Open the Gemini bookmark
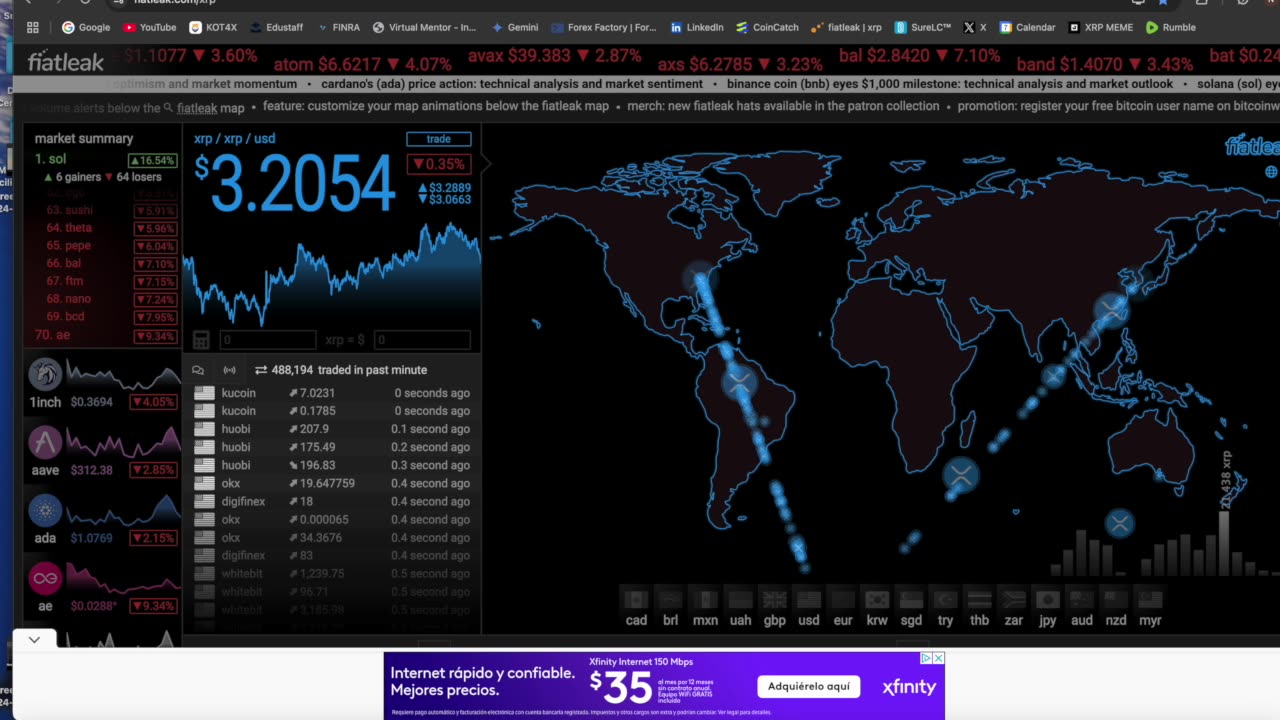The width and height of the screenshot is (1280, 720). (x=514, y=27)
